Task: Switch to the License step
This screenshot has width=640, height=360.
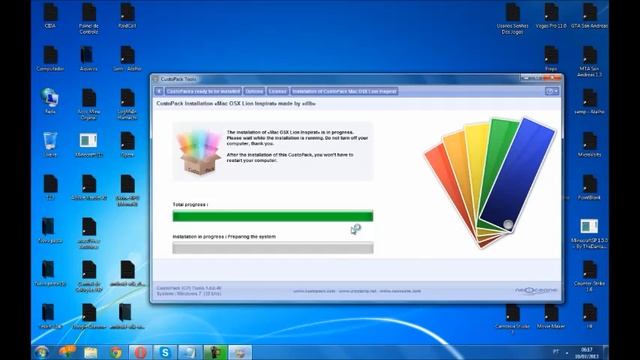Action: click(x=278, y=91)
